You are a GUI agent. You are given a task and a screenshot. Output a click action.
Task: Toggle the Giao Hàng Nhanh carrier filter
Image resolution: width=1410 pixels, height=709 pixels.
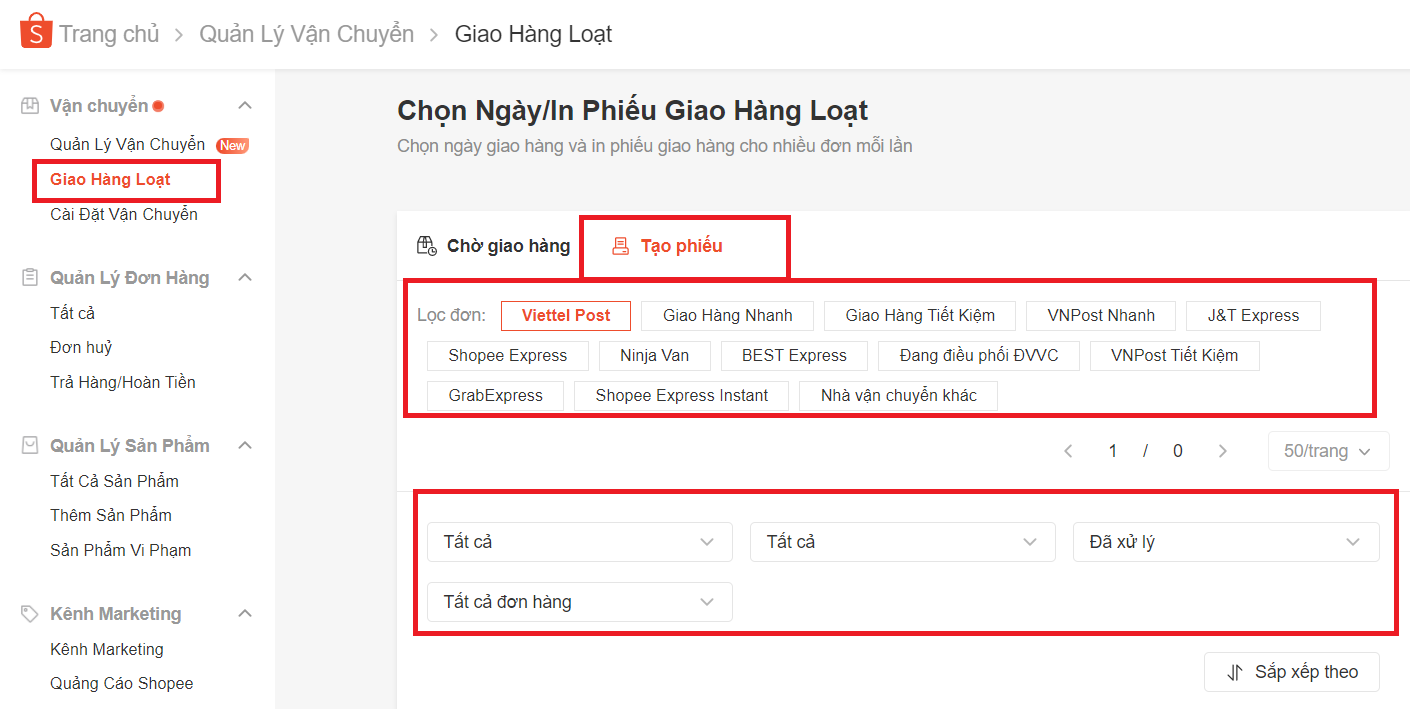pyautogui.click(x=726, y=315)
